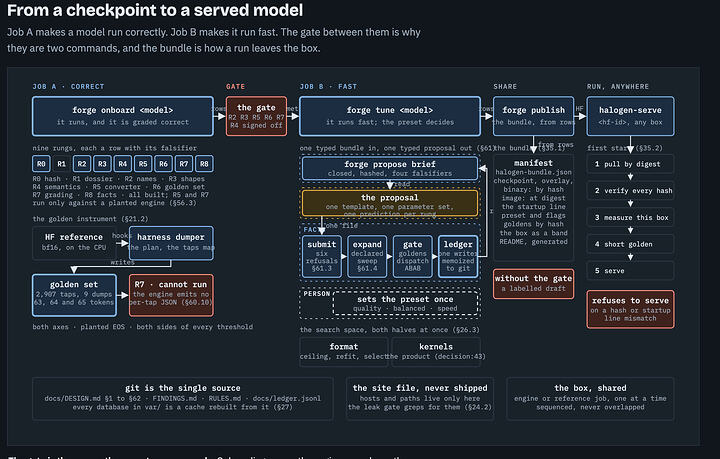Click the "harness dumper" box
Image resolution: width=720 pixels, height=459 pixels.
pyautogui.click(x=171, y=243)
